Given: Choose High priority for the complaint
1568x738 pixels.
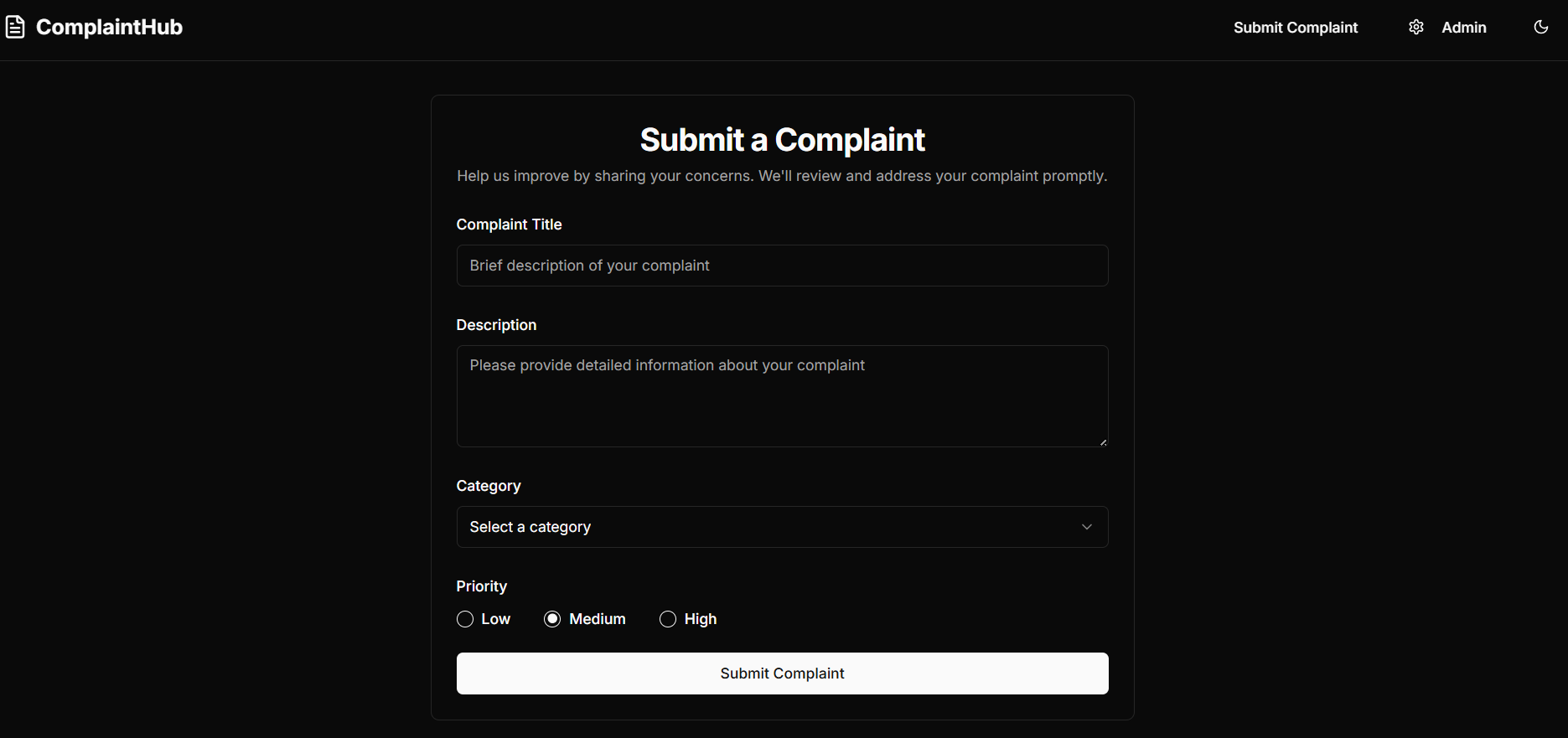Looking at the screenshot, I should pyautogui.click(x=667, y=619).
